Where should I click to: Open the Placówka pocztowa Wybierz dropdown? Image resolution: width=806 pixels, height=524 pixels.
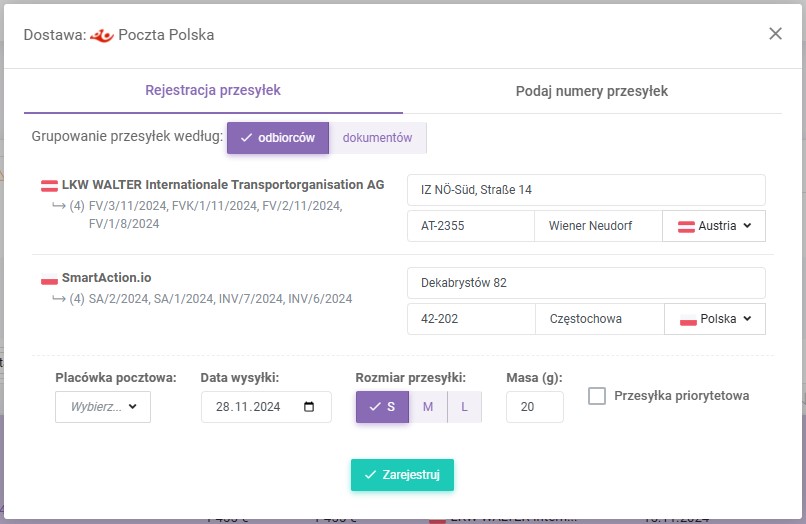[x=103, y=407]
